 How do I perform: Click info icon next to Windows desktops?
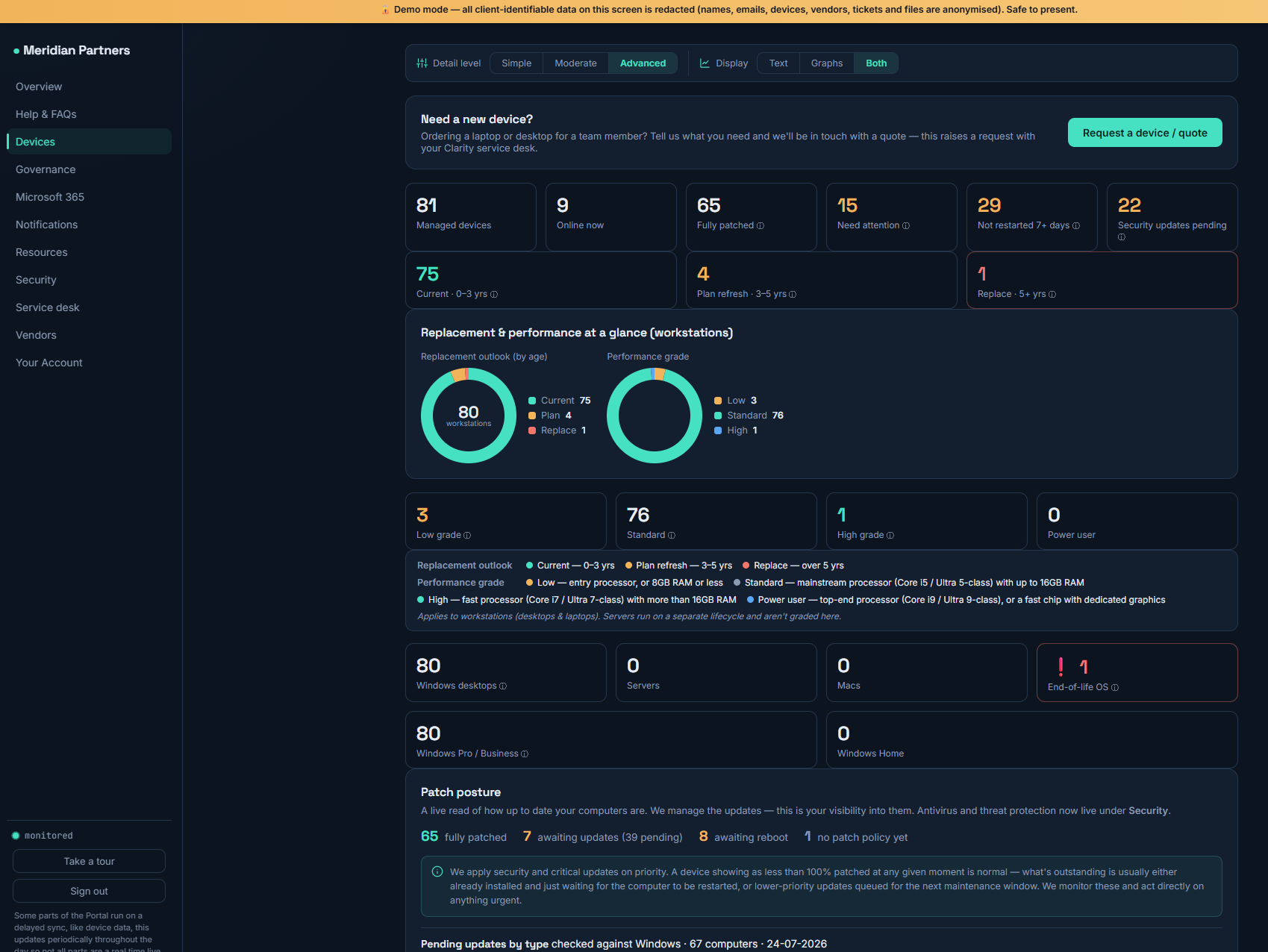pos(503,686)
